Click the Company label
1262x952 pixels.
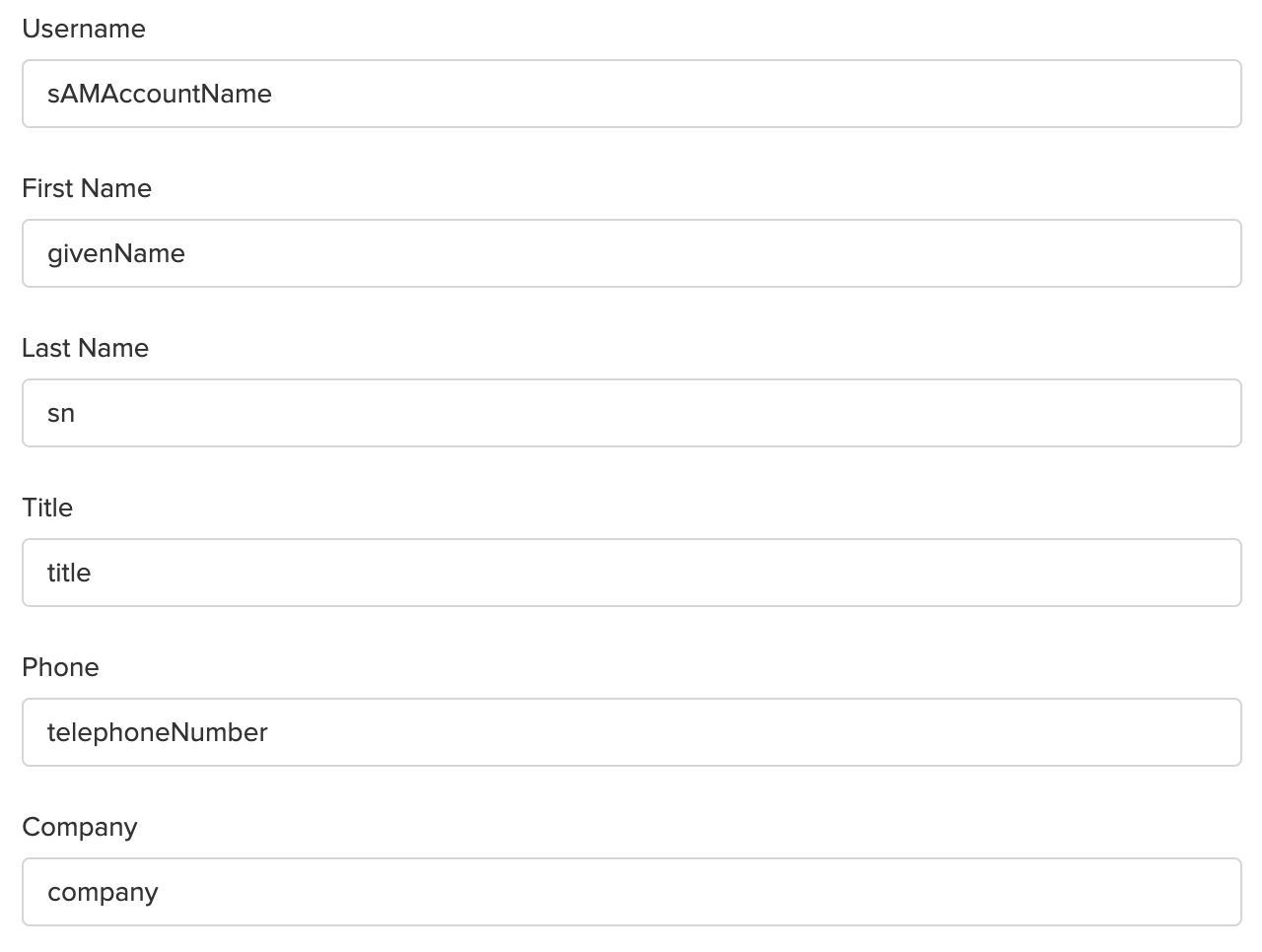click(x=80, y=828)
